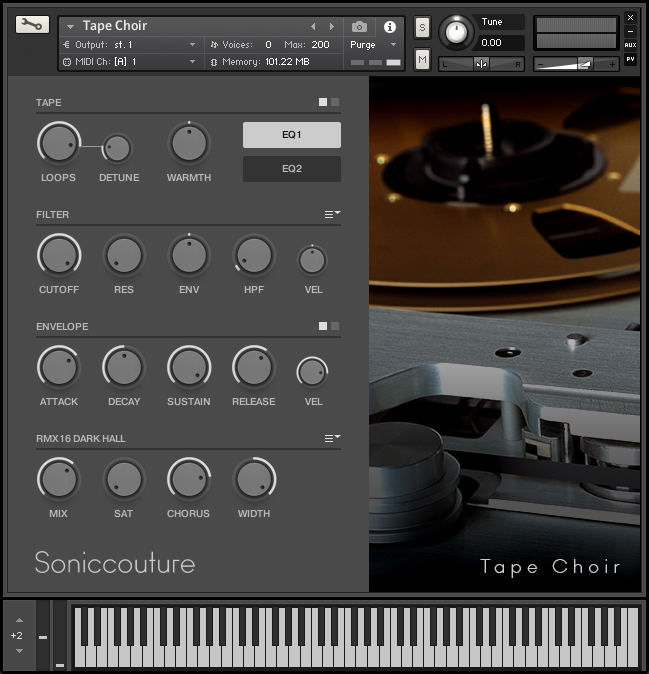
Task: Switch to second TAPE page square
Action: (x=335, y=102)
